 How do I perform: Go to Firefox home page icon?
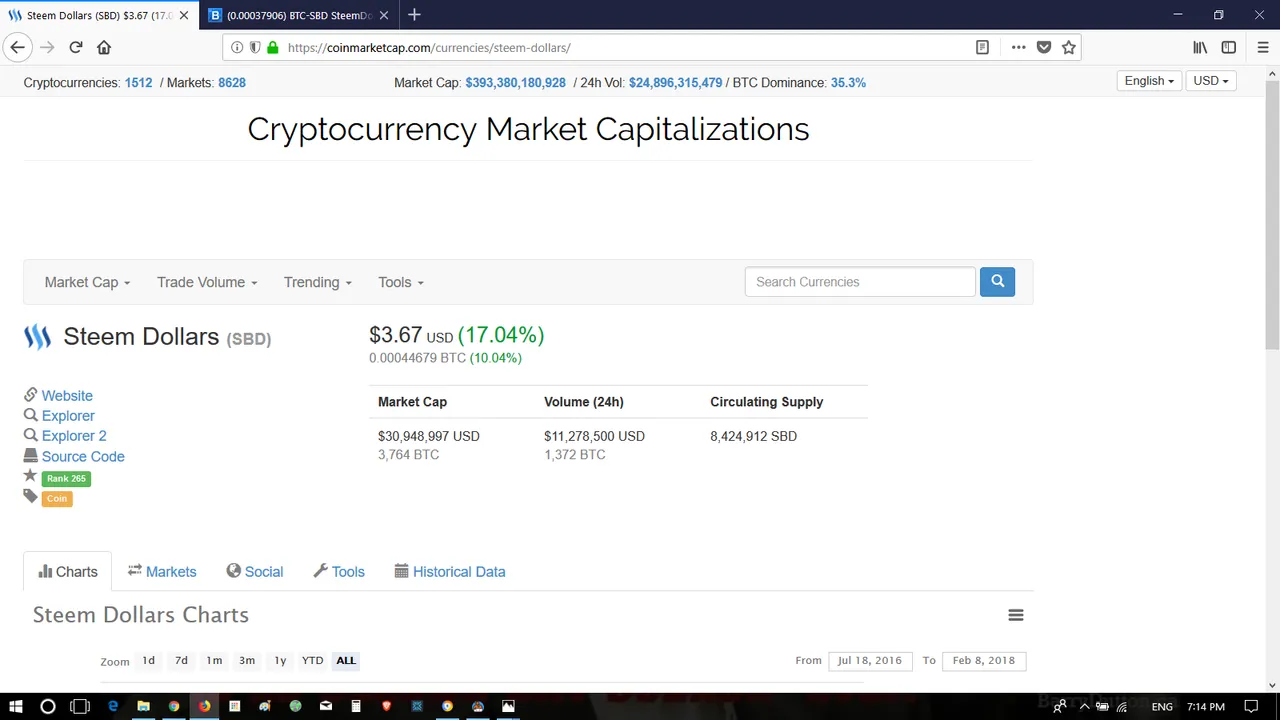104,47
